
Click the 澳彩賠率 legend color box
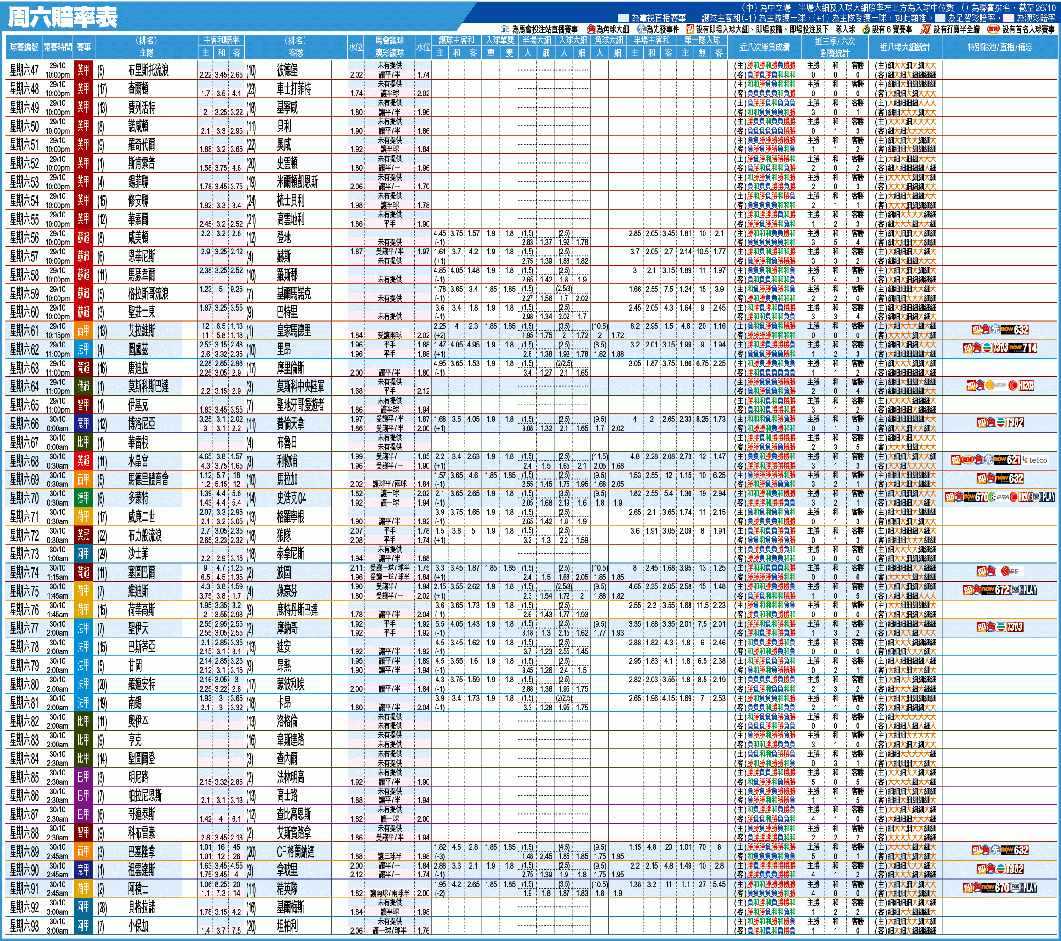[1008, 18]
